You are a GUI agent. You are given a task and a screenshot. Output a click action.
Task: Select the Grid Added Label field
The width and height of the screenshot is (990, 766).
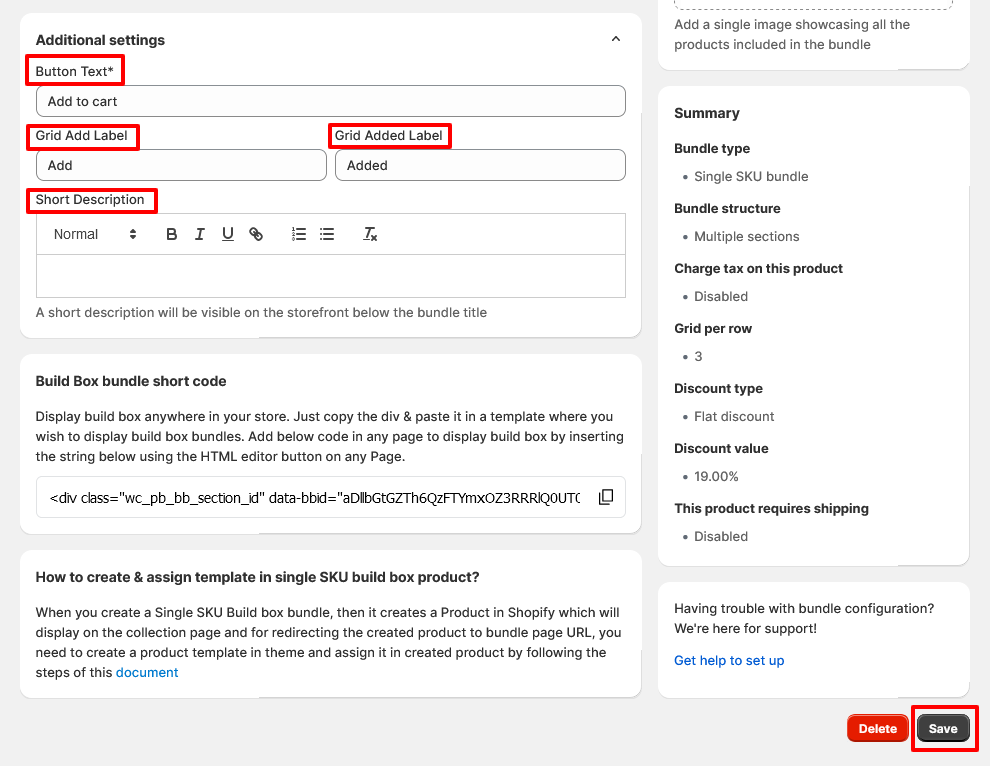(x=480, y=165)
